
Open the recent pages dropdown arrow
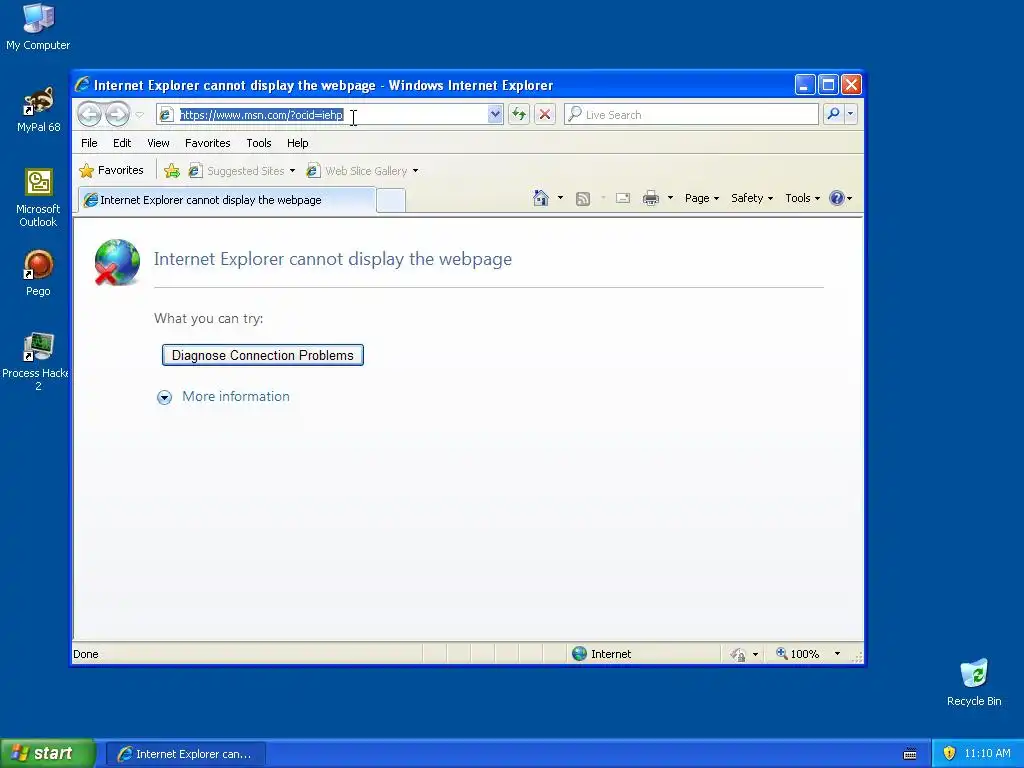[140, 115]
